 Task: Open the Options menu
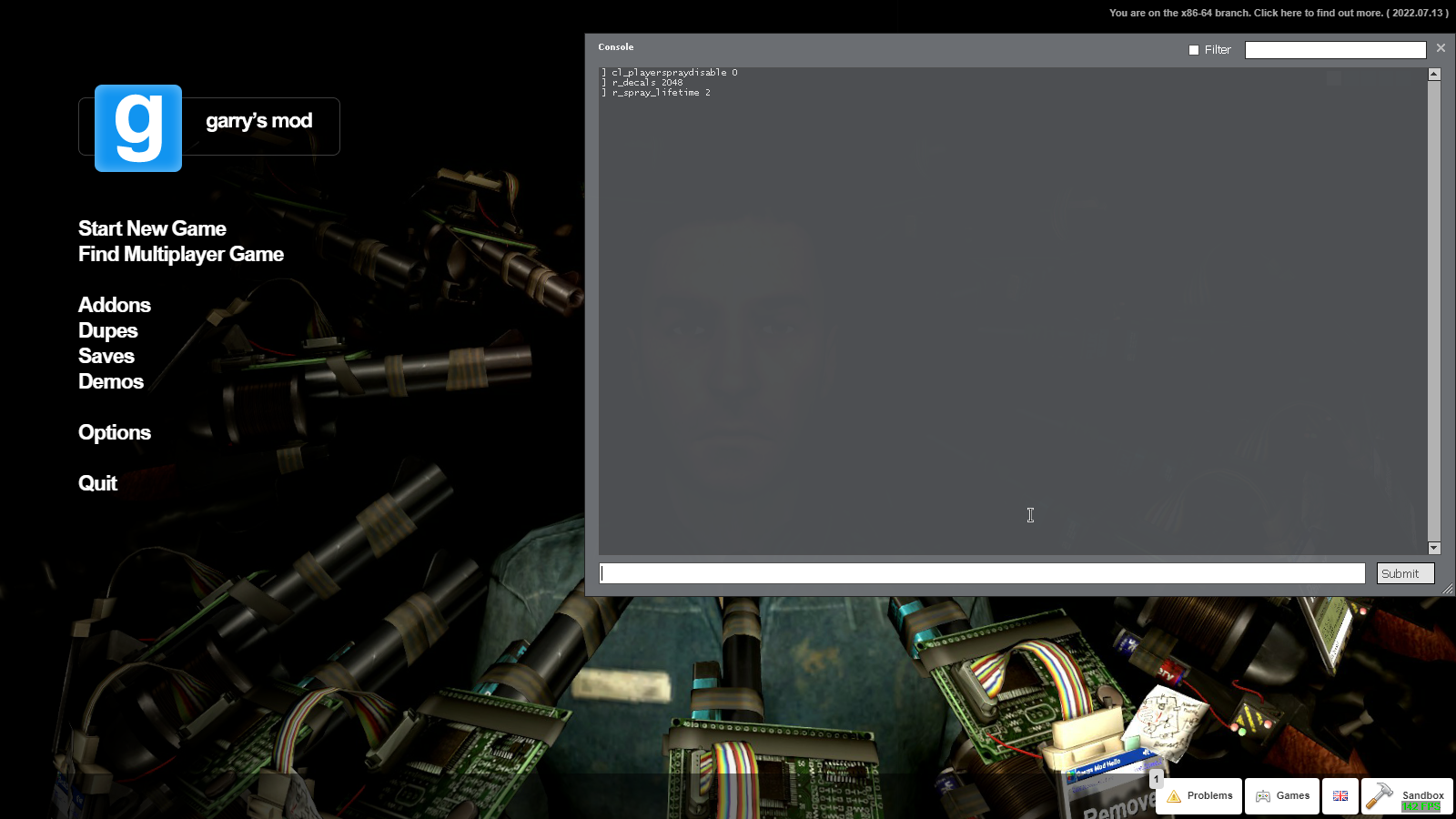coord(115,432)
